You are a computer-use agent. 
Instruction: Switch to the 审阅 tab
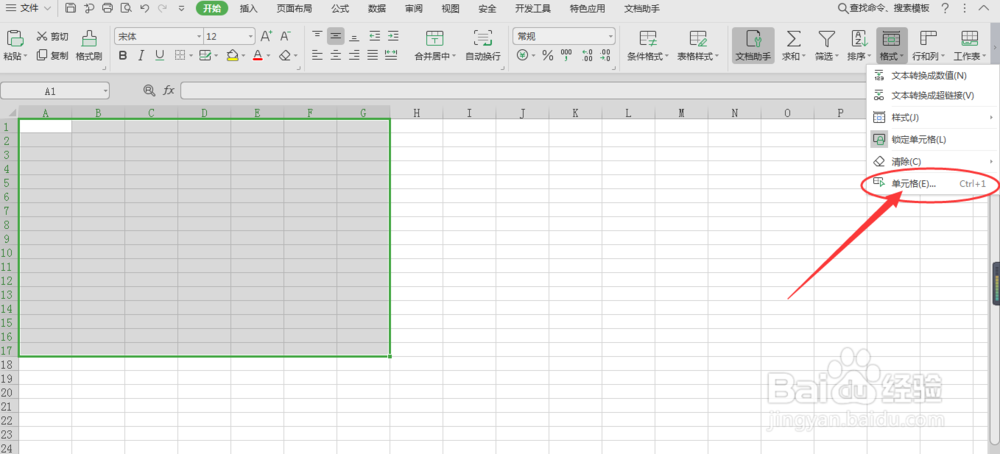(x=413, y=9)
